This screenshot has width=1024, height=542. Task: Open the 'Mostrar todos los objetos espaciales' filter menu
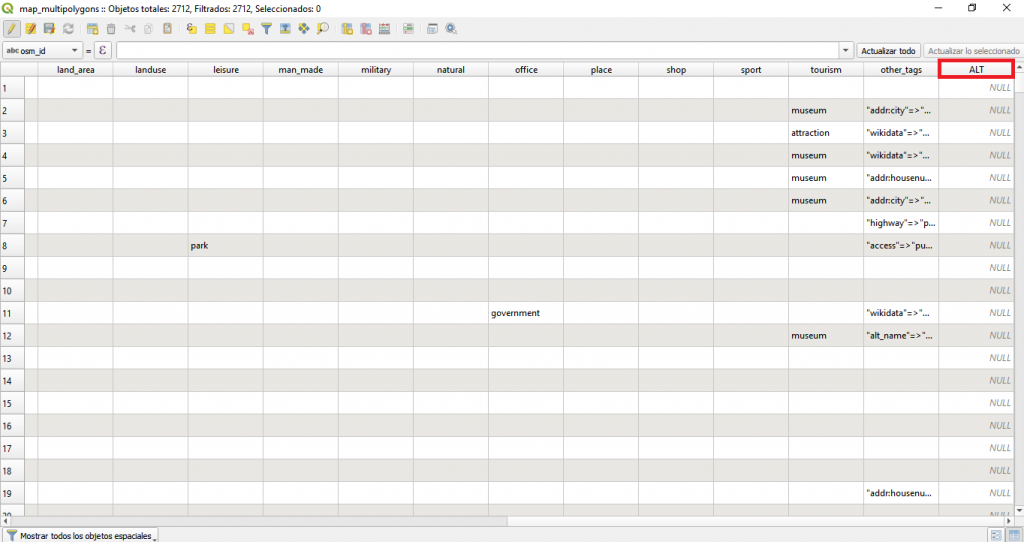pyautogui.click(x=82, y=535)
